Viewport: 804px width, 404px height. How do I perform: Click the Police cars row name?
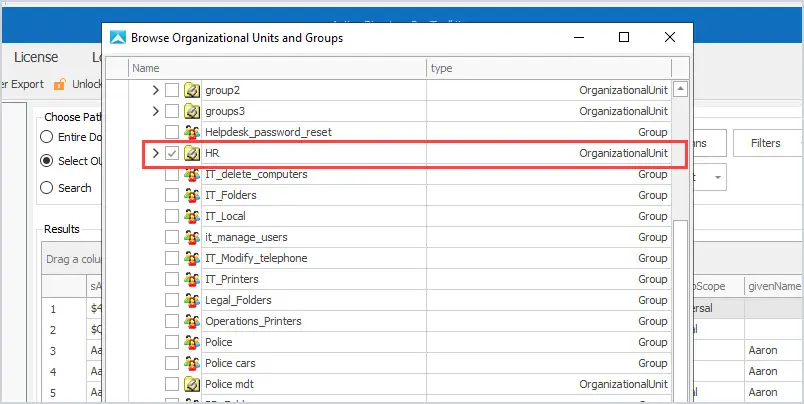[230, 363]
